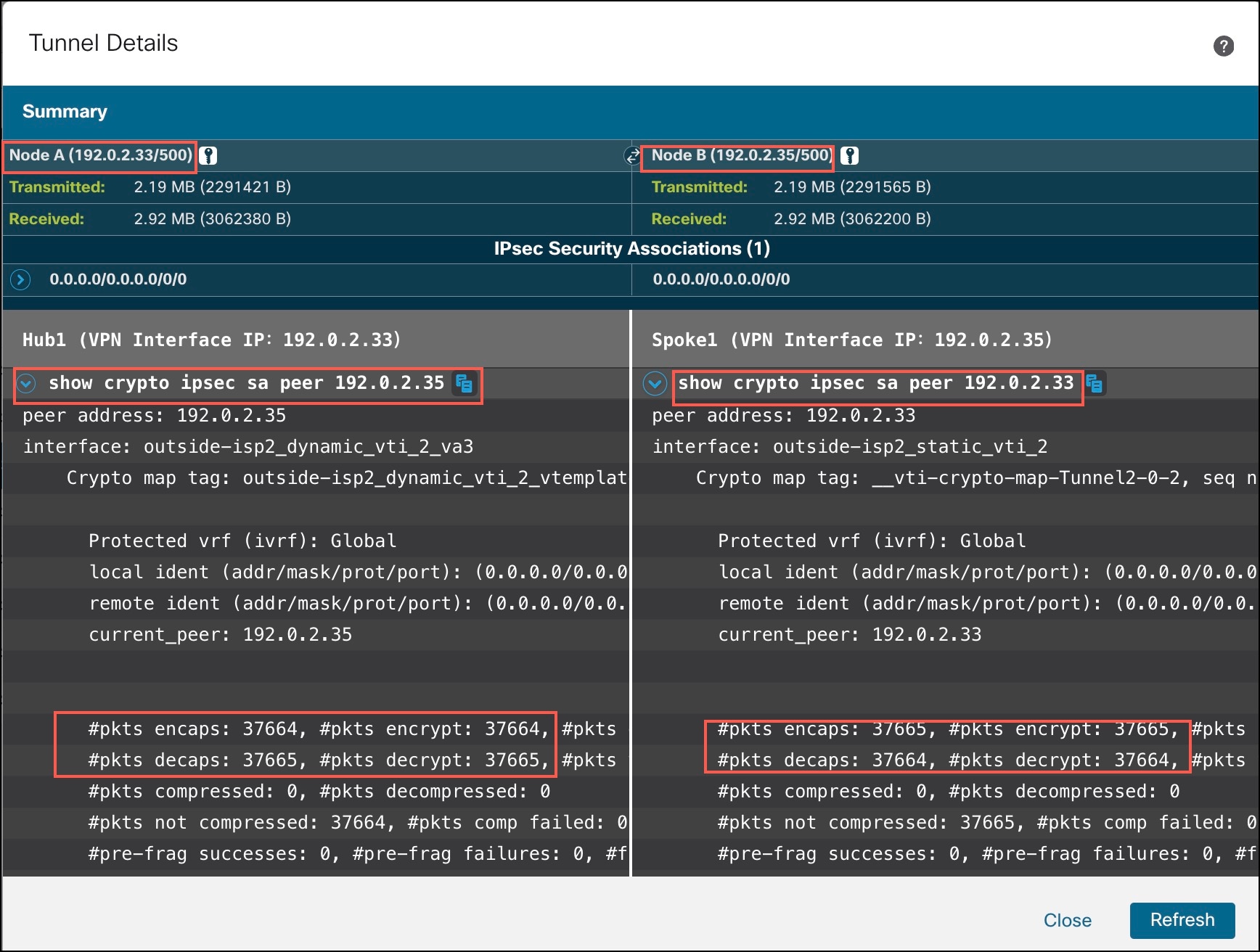
Task: Click the Refresh button
Action: 1182,919
